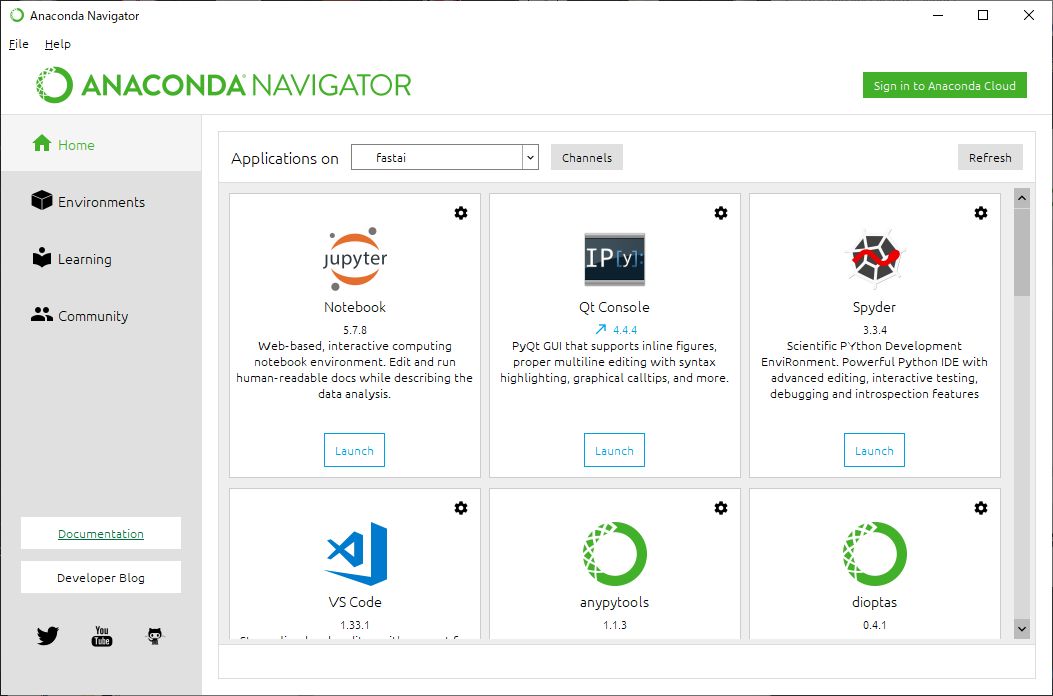Open settings gear on Jupyter Notebook card
The height and width of the screenshot is (696, 1053).
tap(461, 213)
